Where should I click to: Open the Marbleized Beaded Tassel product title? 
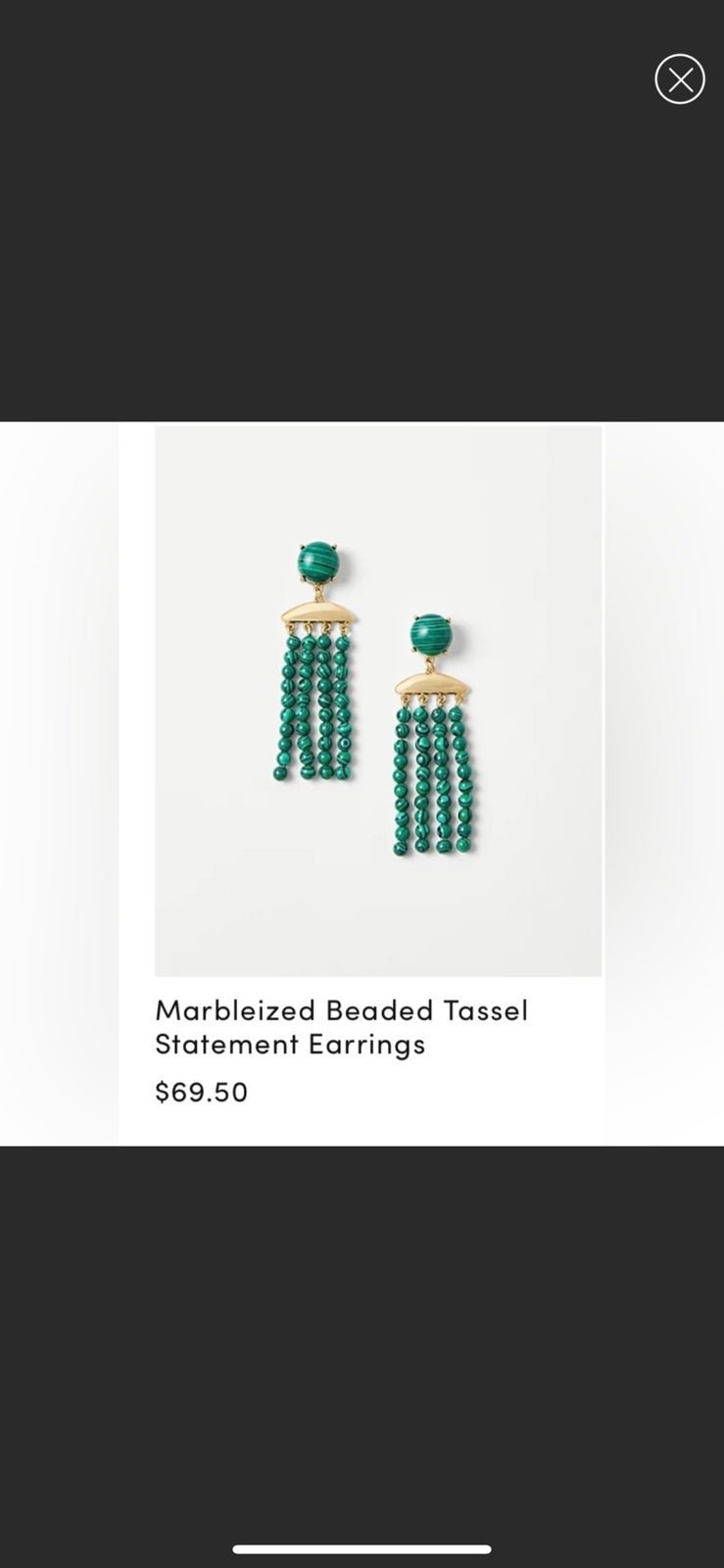[341, 1009]
